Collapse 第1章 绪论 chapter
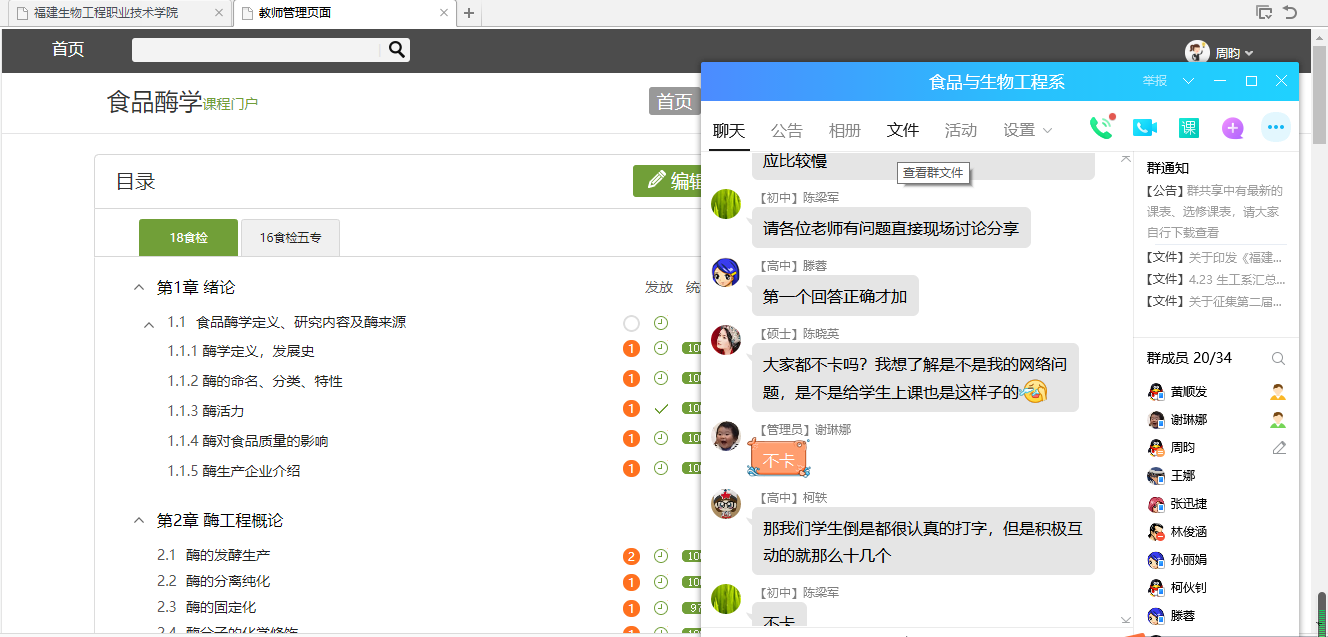Viewport: 1328px width, 637px height. [x=139, y=288]
